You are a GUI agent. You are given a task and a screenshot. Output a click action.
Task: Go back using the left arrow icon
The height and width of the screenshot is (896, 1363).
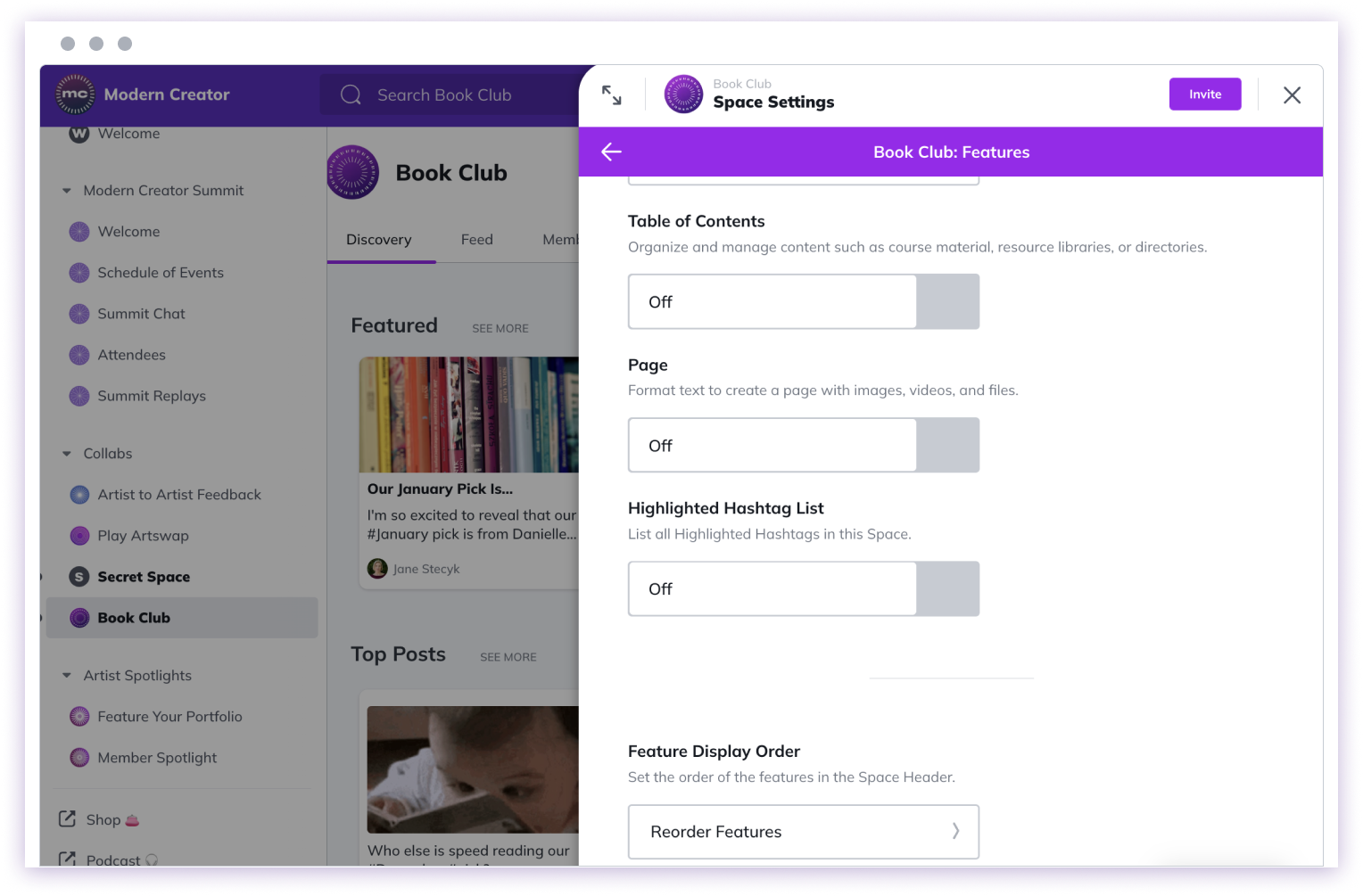(611, 152)
